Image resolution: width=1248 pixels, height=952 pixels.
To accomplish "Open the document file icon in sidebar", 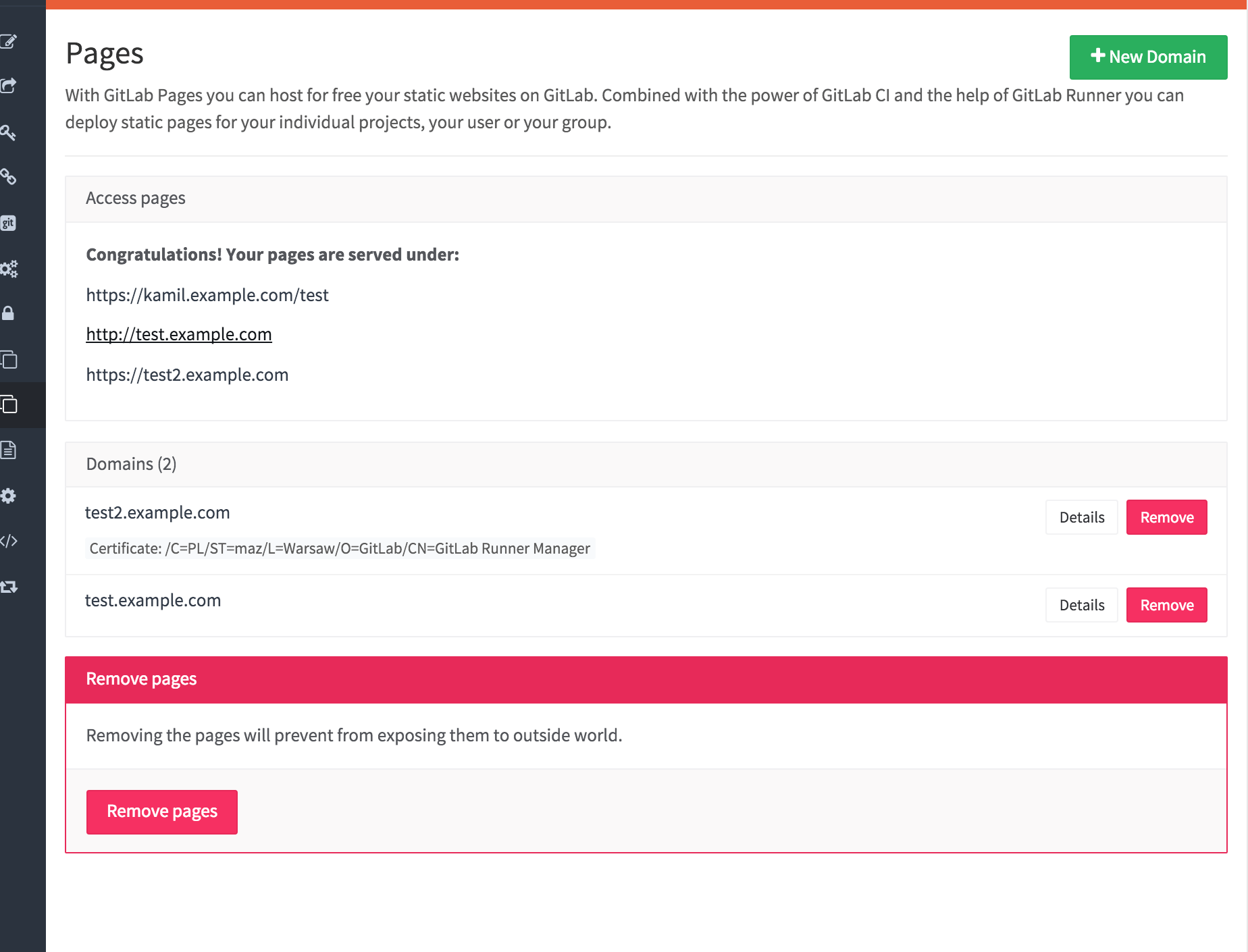I will click(x=9, y=450).
